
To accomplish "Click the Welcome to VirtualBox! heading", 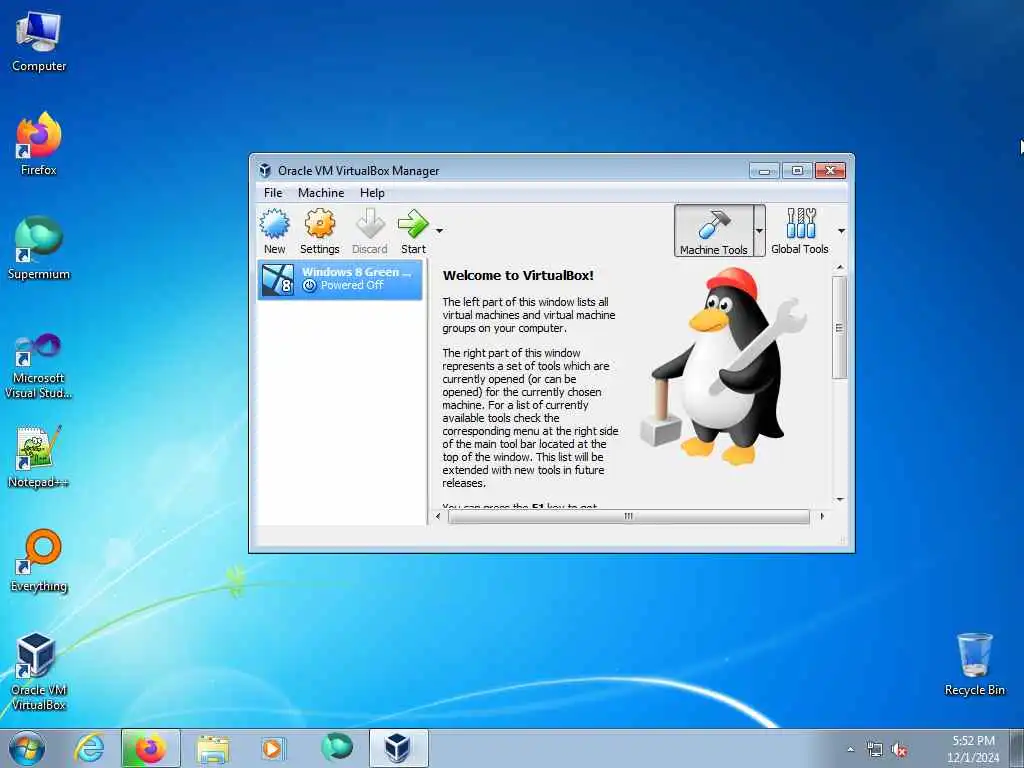I will point(518,276).
